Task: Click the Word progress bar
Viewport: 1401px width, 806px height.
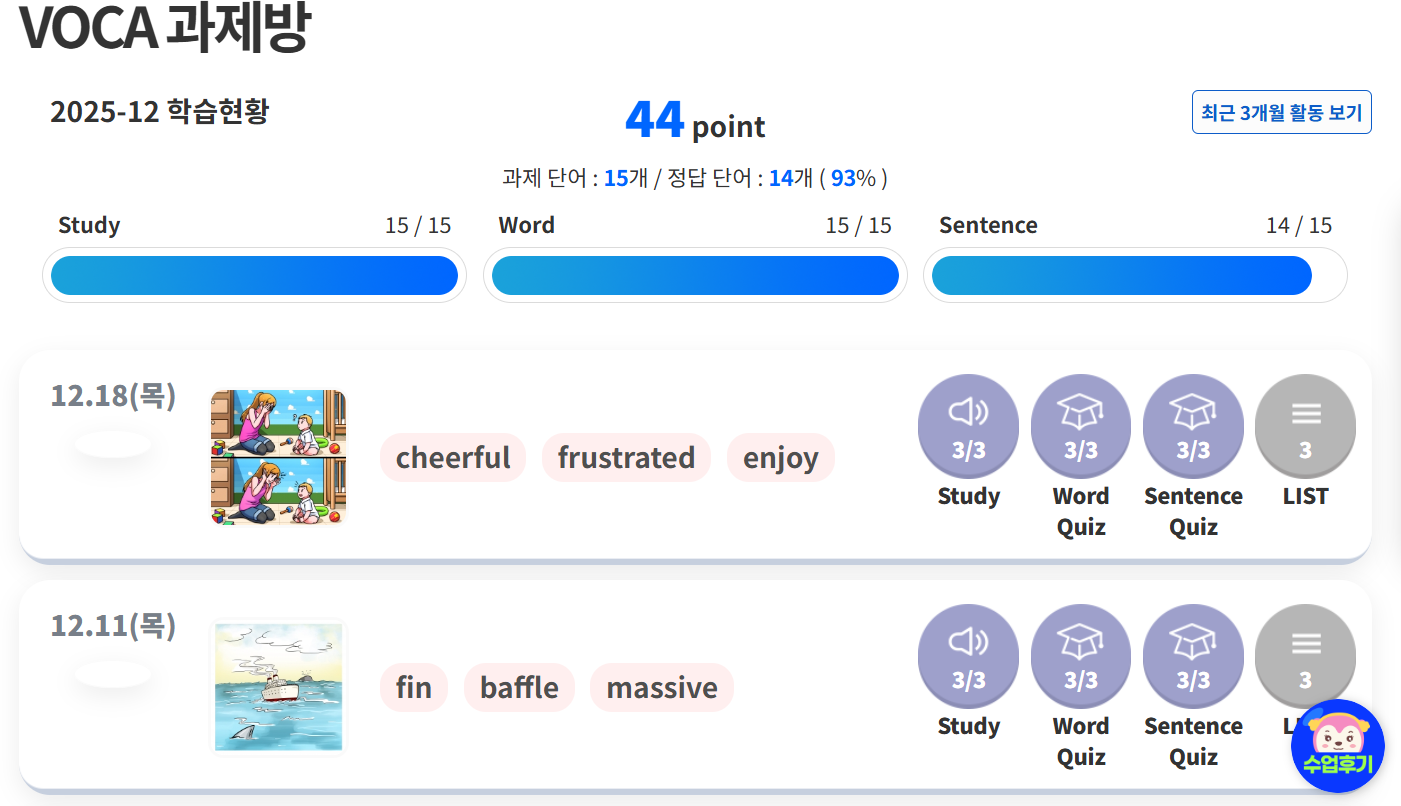Action: (695, 275)
